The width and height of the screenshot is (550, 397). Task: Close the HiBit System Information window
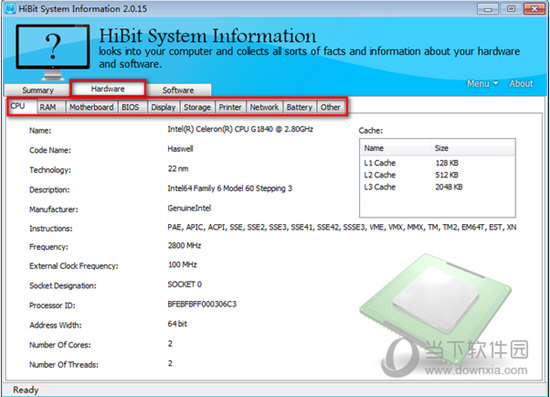[534, 8]
